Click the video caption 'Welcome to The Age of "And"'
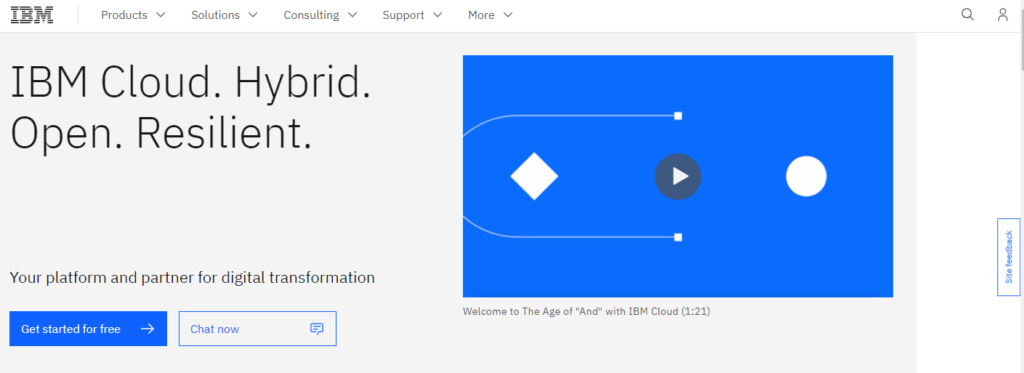 [586, 312]
